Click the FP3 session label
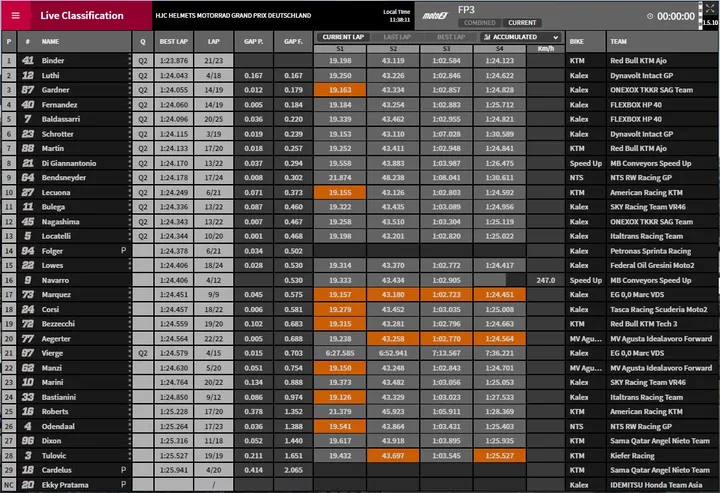The height and width of the screenshot is (493, 720). click(x=466, y=10)
